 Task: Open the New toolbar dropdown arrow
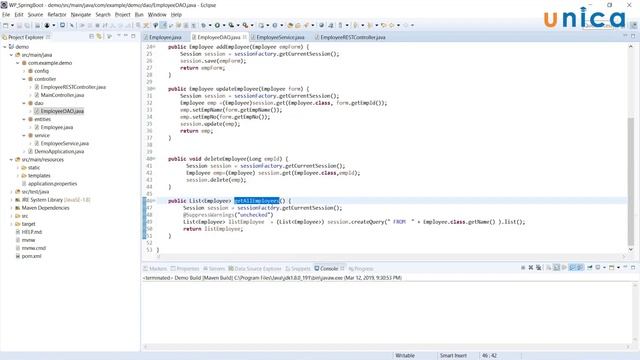point(12,25)
